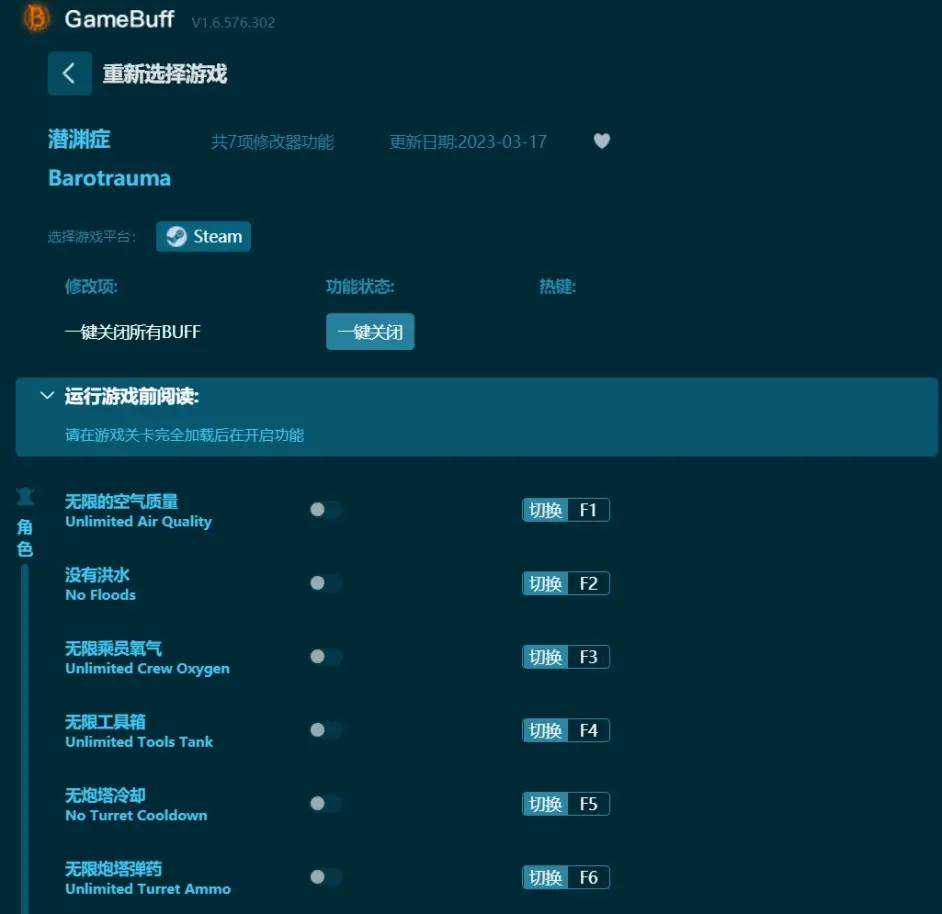Favorite the game with the heart icon
This screenshot has width=942, height=914.
point(601,141)
